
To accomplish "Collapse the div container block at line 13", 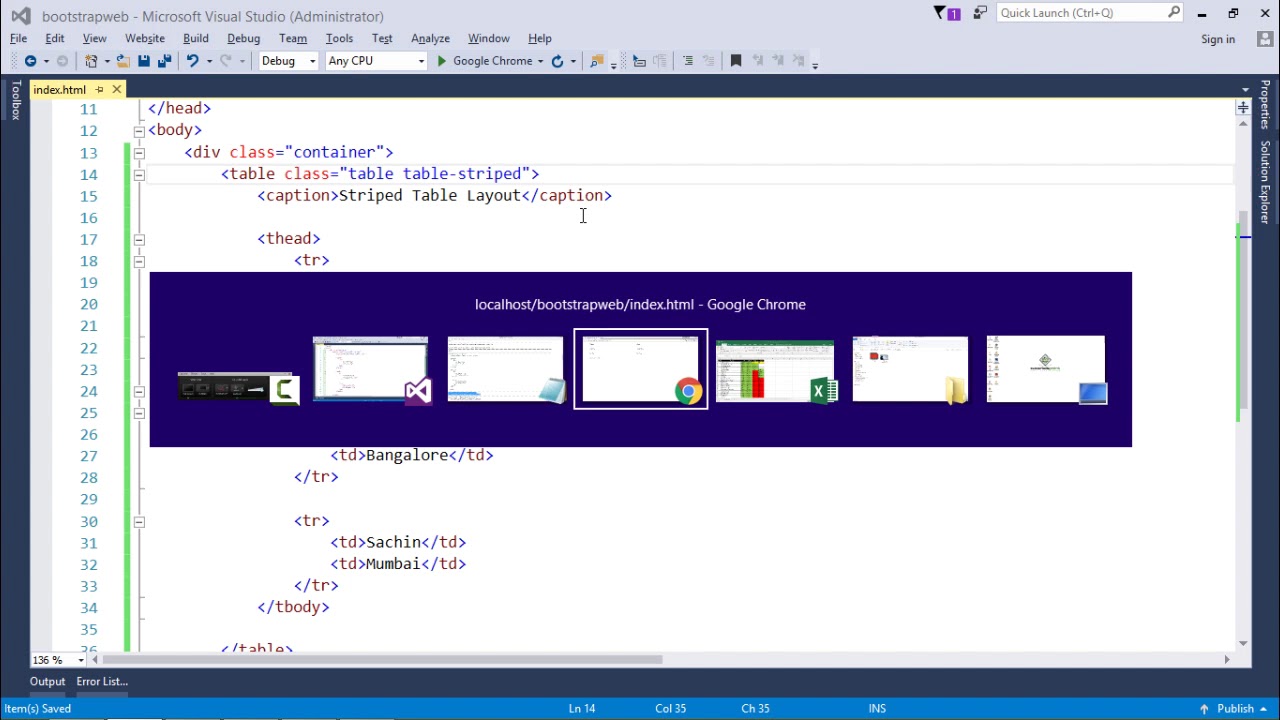I will (139, 153).
